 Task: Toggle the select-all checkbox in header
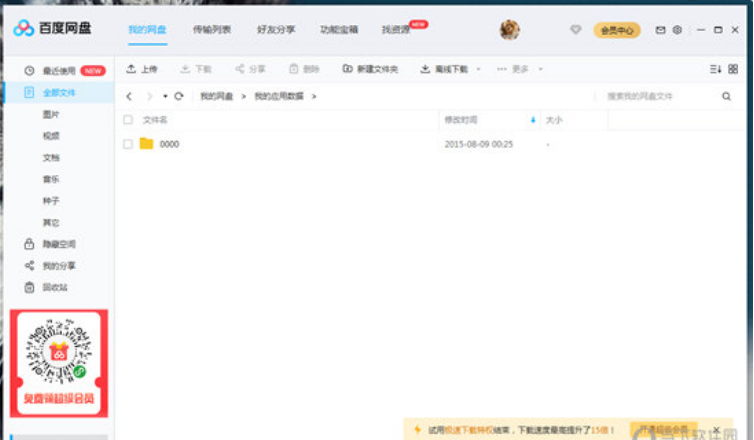(x=127, y=120)
